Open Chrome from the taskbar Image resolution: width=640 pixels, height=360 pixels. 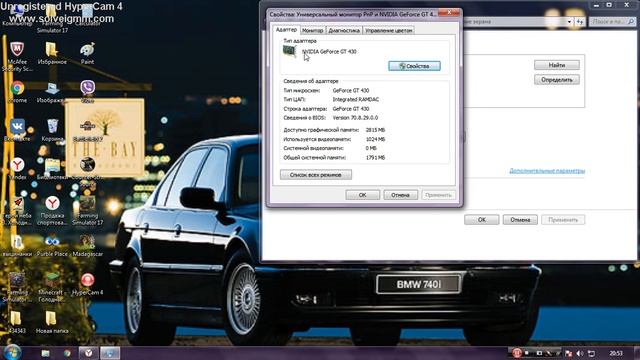(x=67, y=353)
